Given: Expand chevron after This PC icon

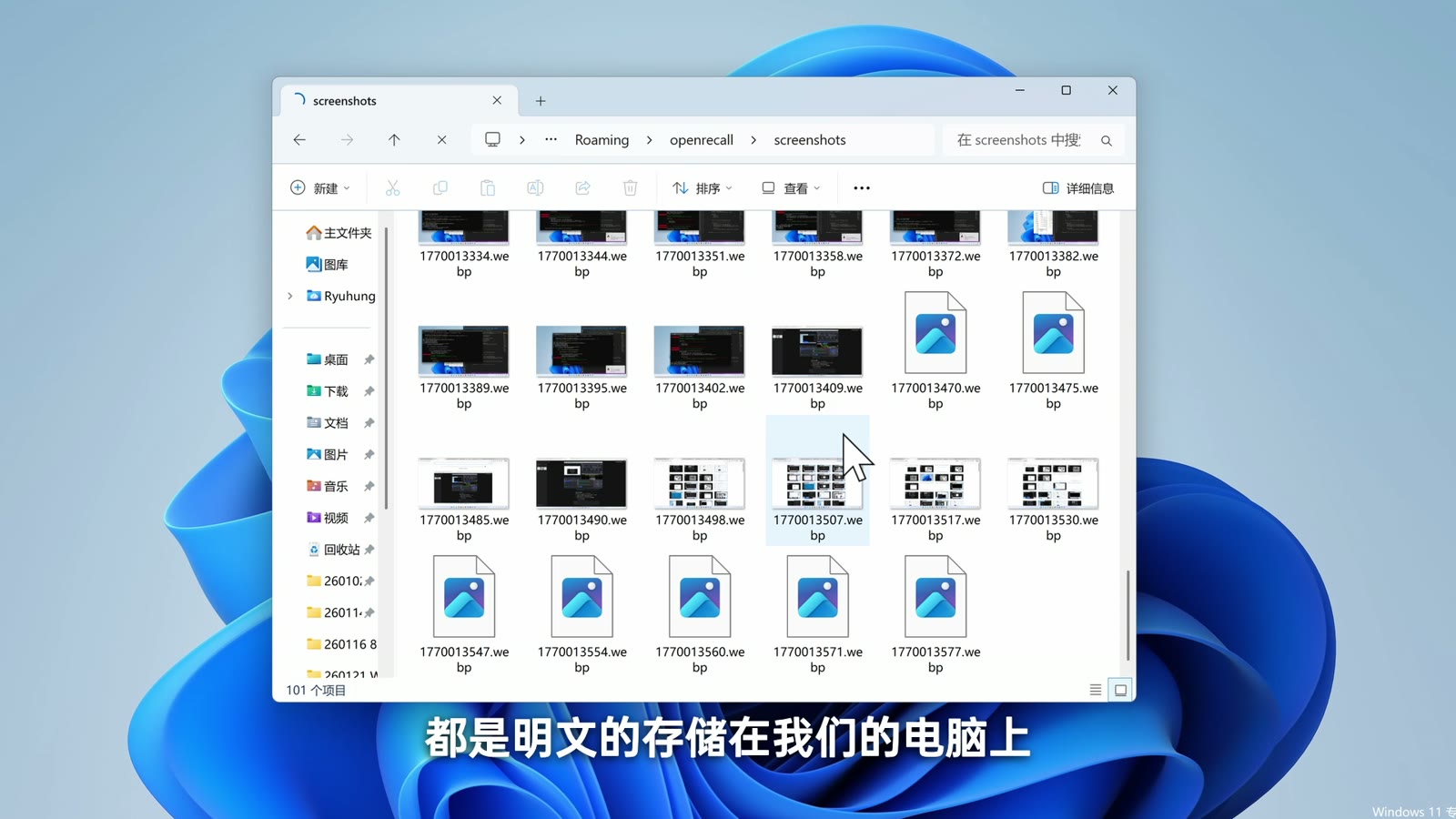Looking at the screenshot, I should 522,140.
